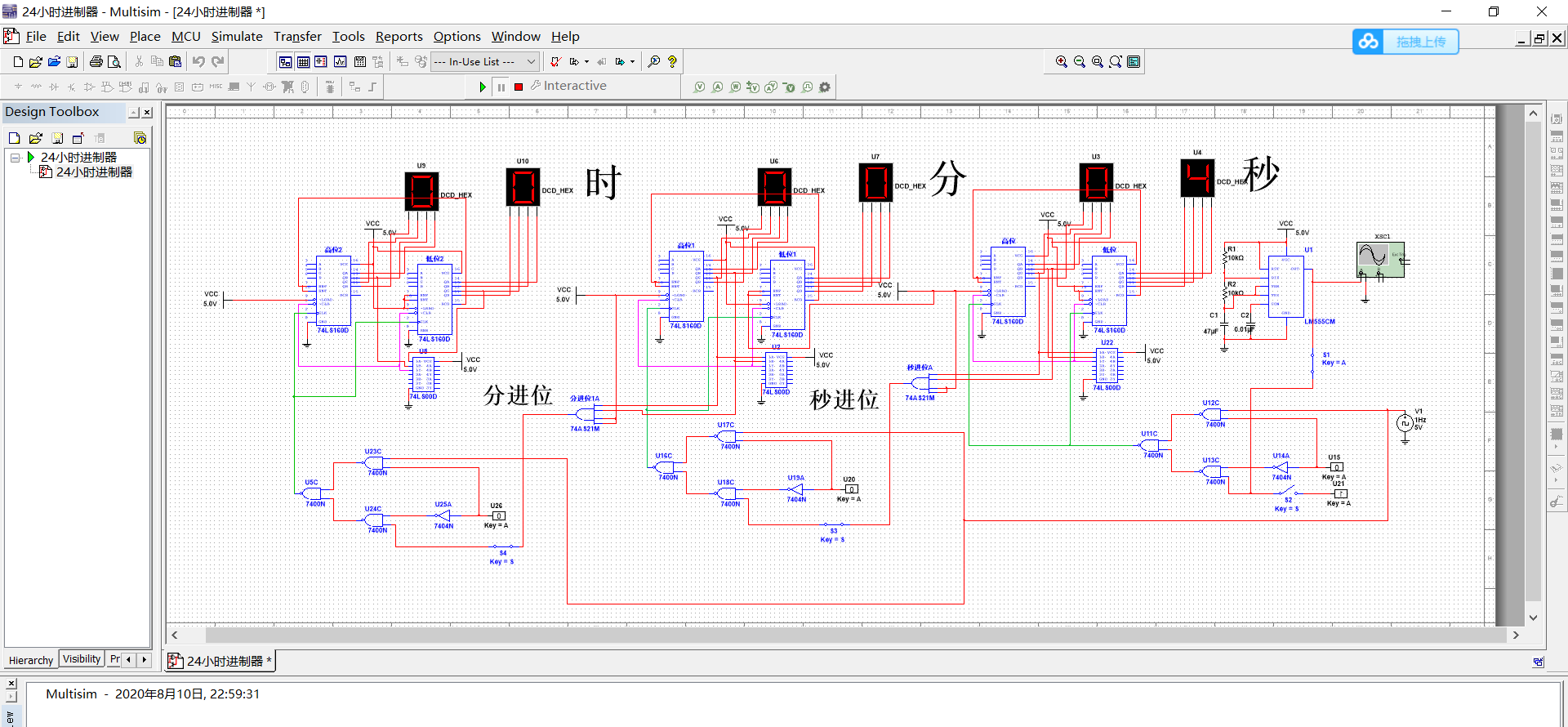The height and width of the screenshot is (727, 1568).
Task: Run Electrical Rules Check icon
Action: click(x=555, y=61)
